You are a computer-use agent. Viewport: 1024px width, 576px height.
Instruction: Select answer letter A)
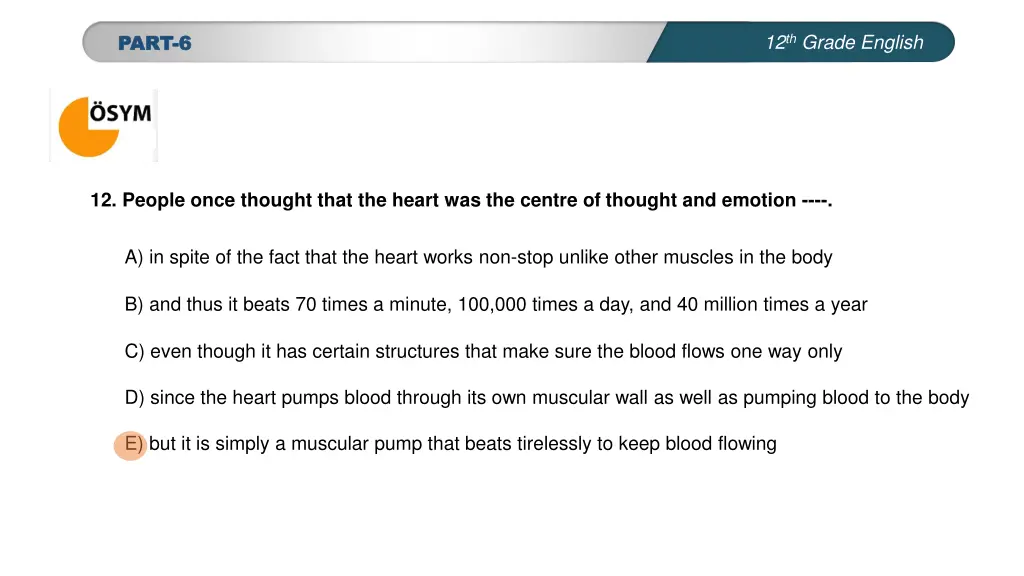[133, 257]
